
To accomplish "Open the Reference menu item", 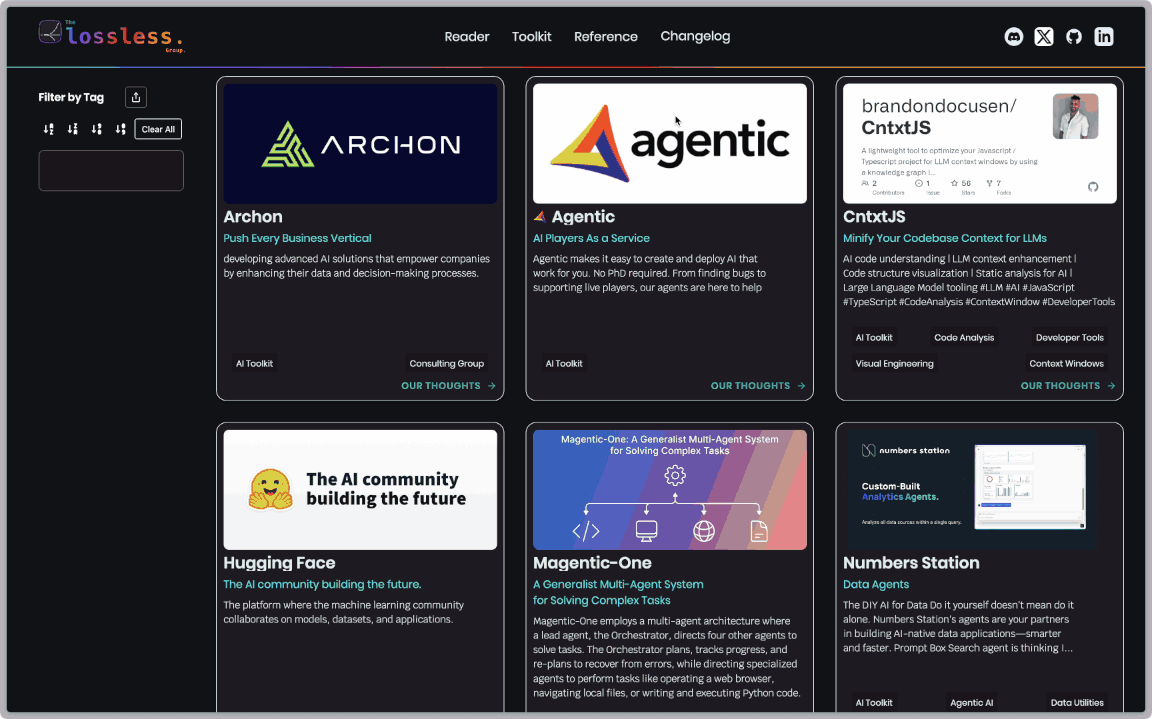I will coord(605,37).
